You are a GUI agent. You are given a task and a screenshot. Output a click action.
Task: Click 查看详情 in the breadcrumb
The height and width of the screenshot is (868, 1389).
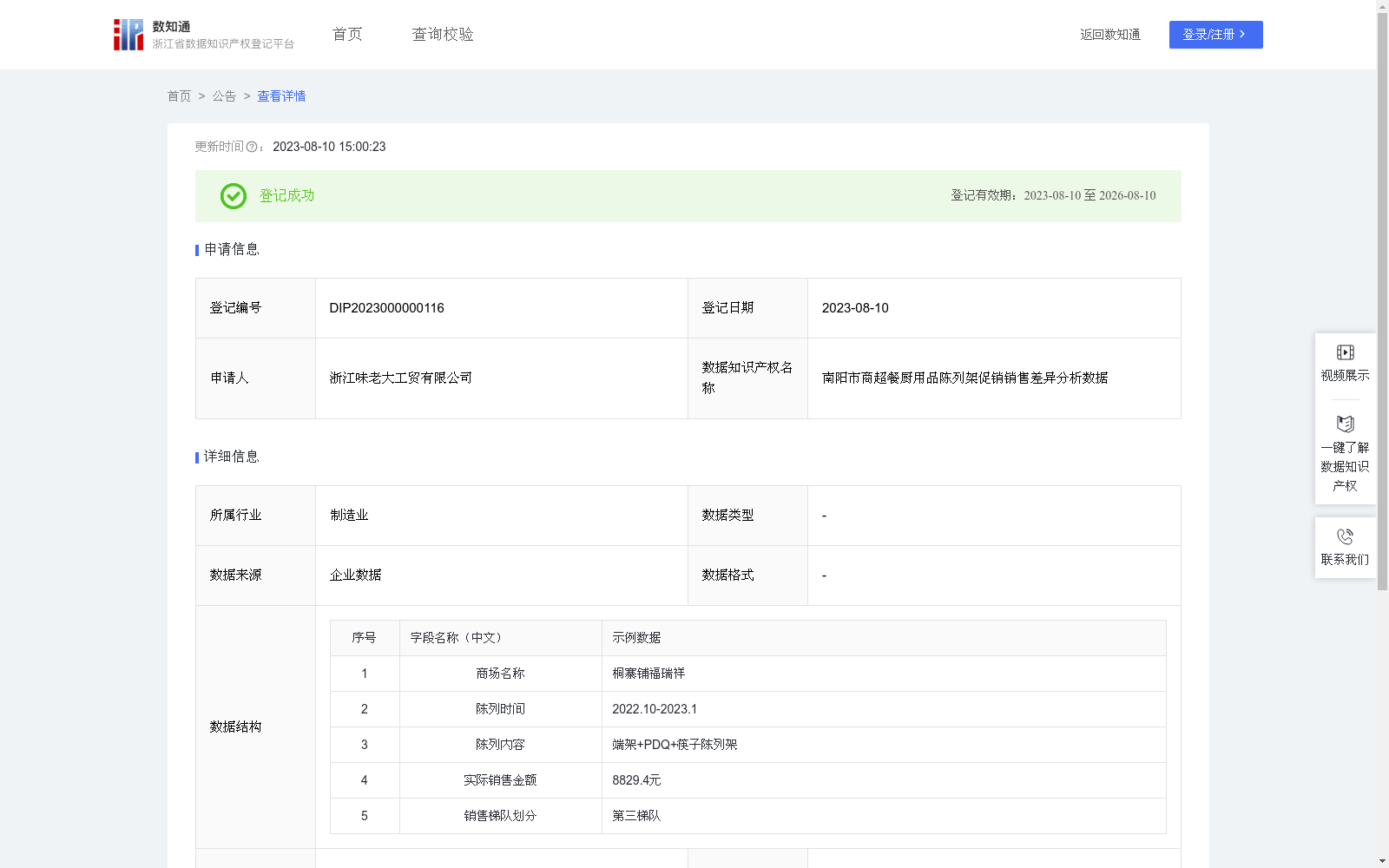[x=281, y=96]
